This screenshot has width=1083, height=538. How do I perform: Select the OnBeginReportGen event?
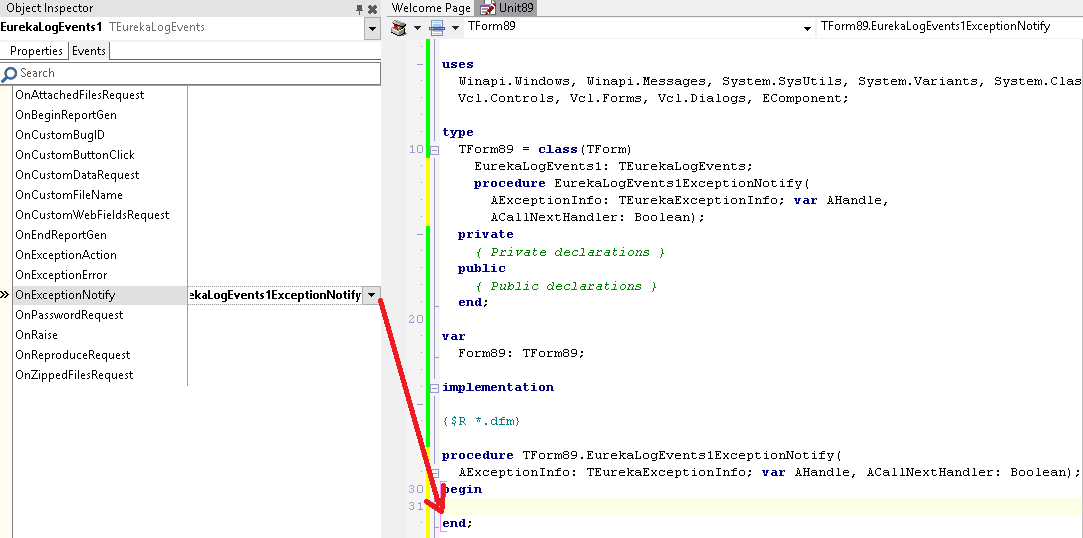[66, 115]
